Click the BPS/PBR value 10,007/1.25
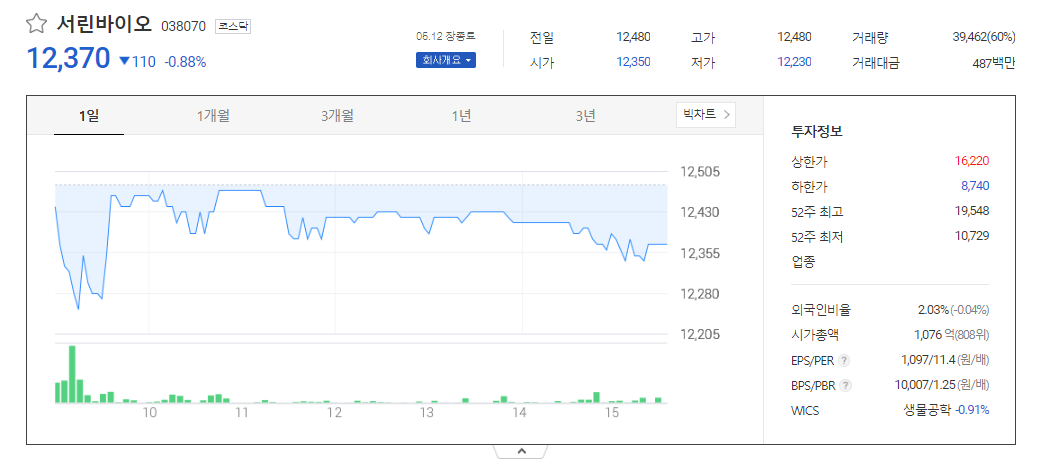 (925, 385)
